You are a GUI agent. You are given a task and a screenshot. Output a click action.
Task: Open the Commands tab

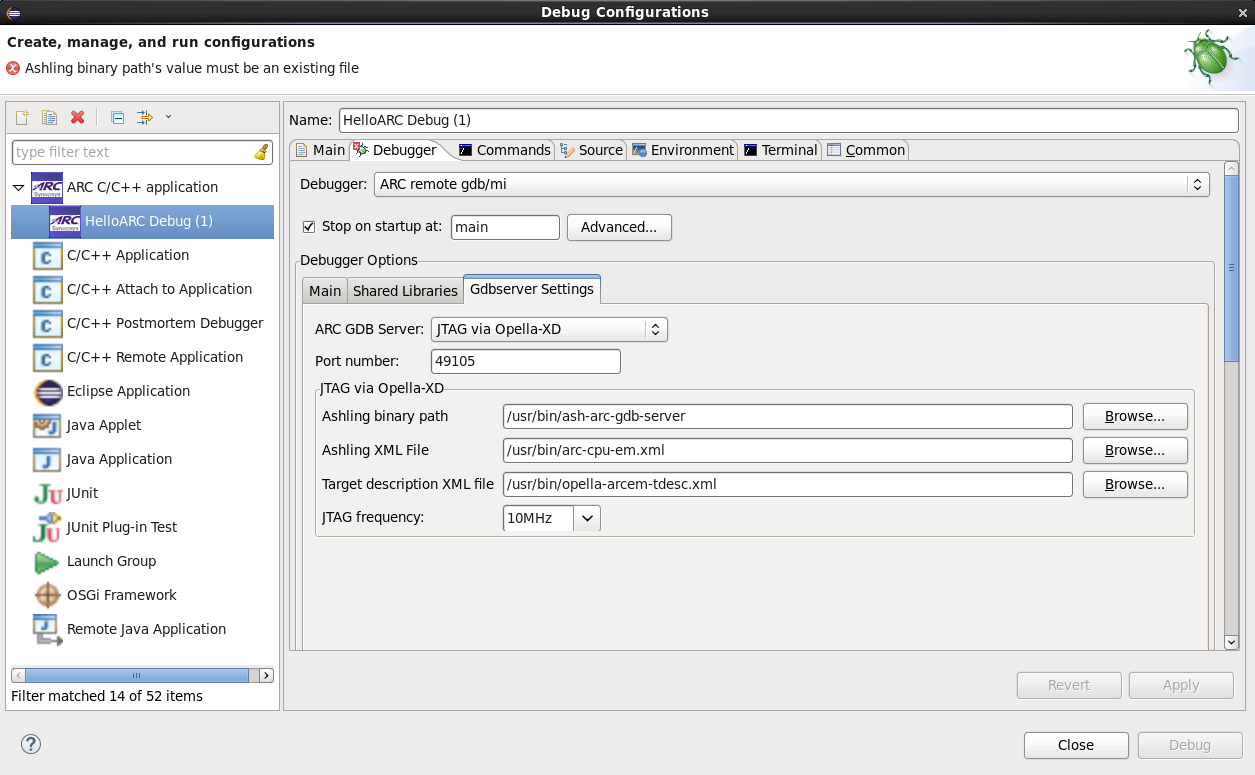click(504, 150)
